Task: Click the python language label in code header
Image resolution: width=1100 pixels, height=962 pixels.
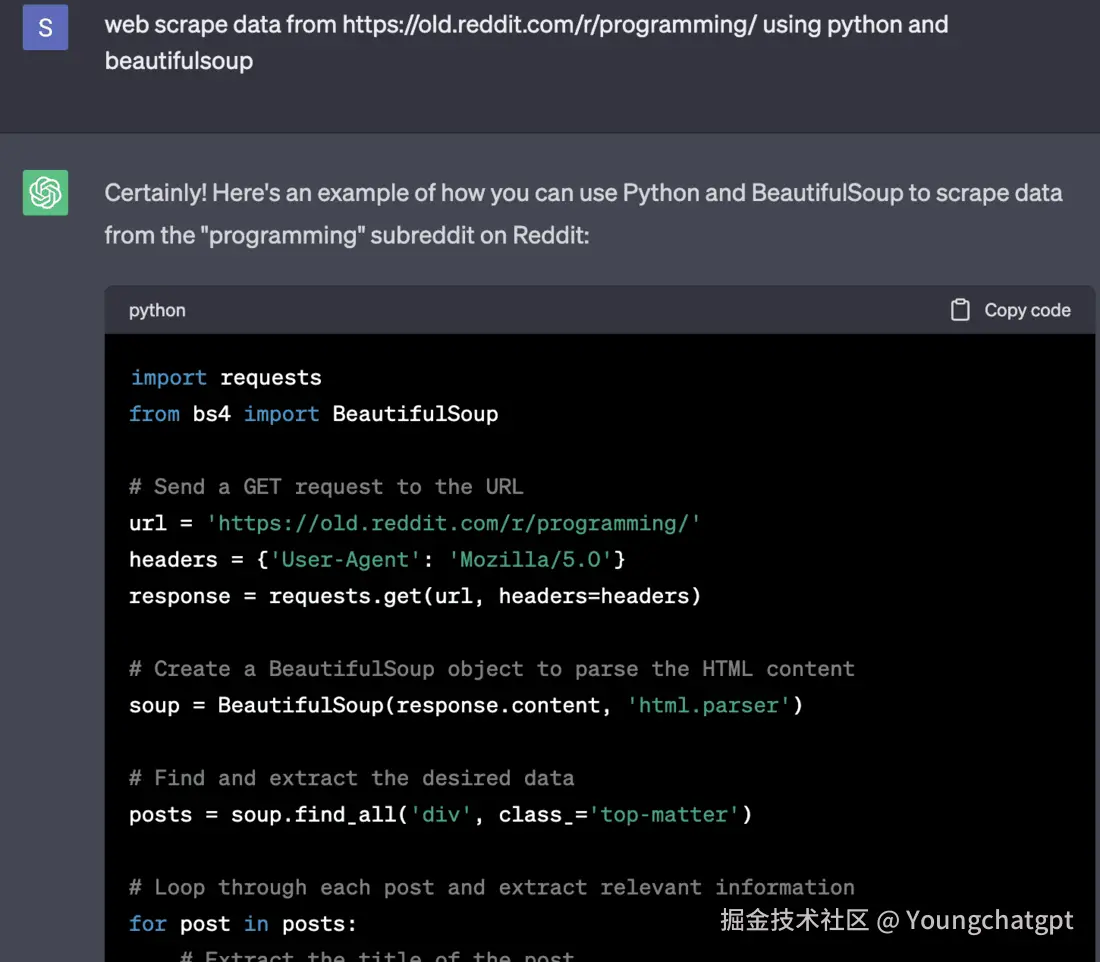Action: 157,310
